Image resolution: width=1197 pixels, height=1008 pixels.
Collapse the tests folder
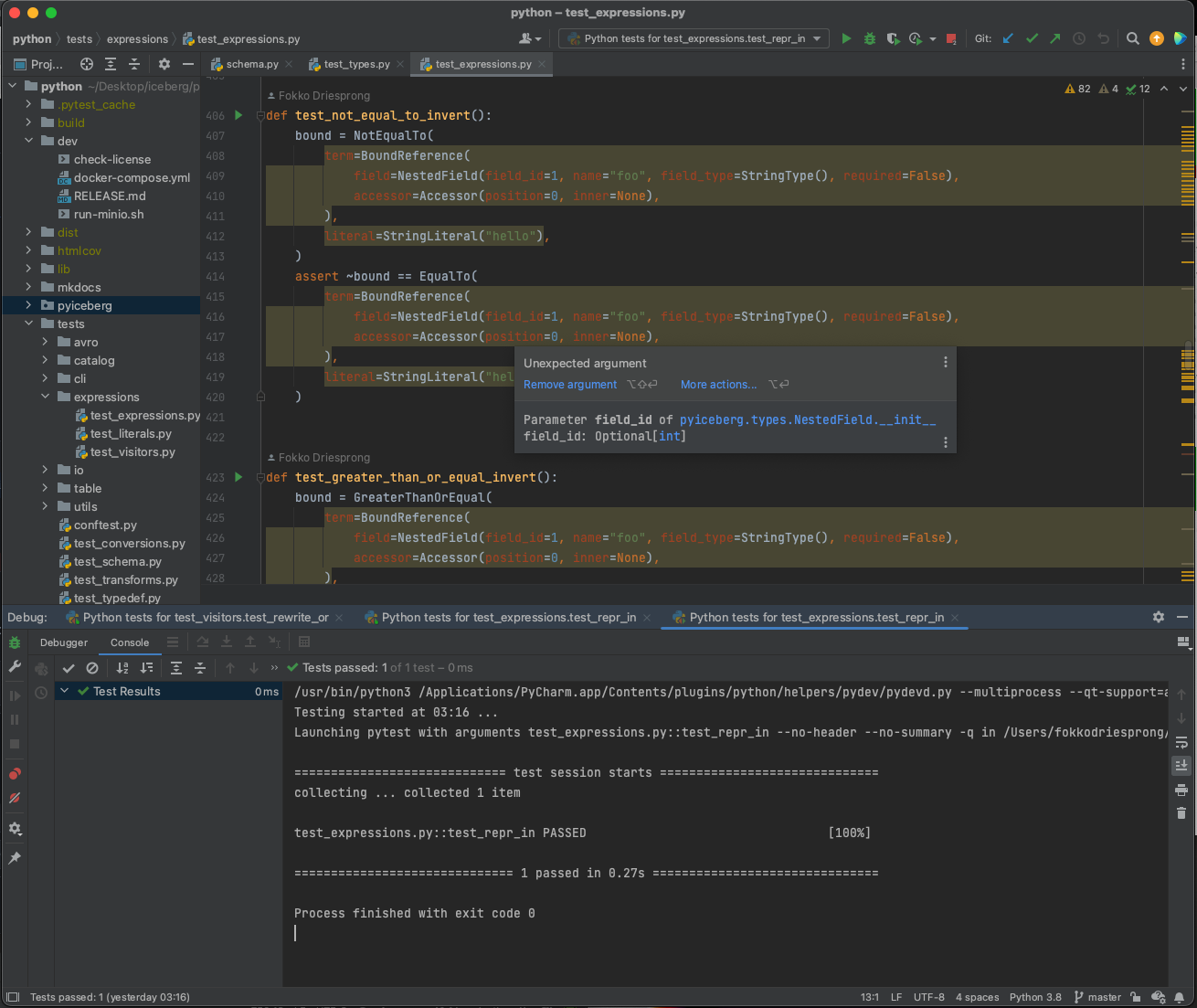tap(28, 324)
